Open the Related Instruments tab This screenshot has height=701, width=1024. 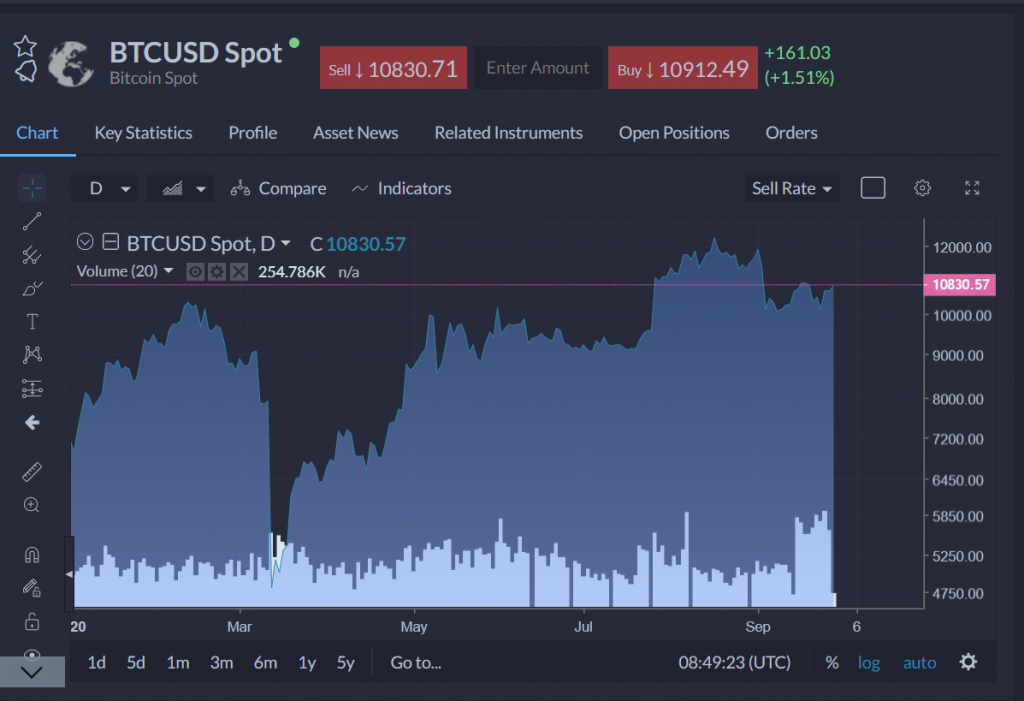[x=509, y=133]
